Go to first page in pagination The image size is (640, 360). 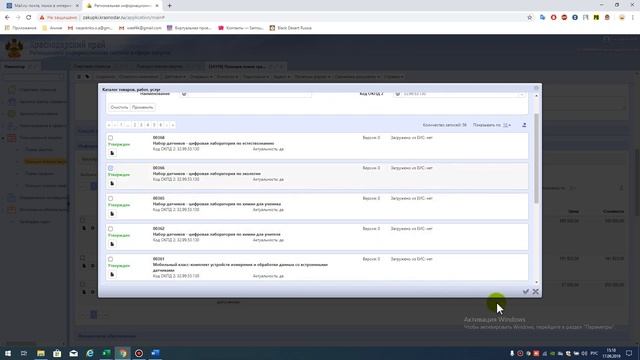coord(109,125)
